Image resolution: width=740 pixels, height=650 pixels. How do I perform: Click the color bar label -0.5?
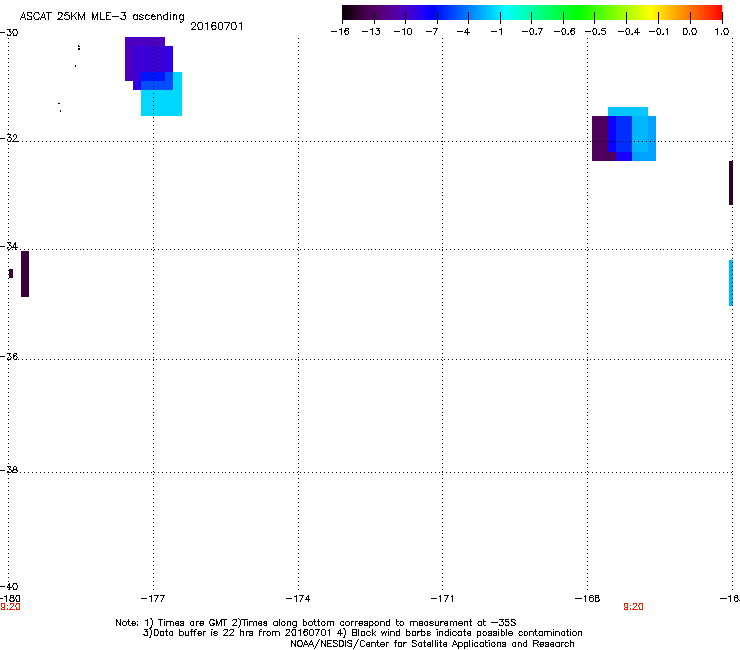pyautogui.click(x=596, y=32)
